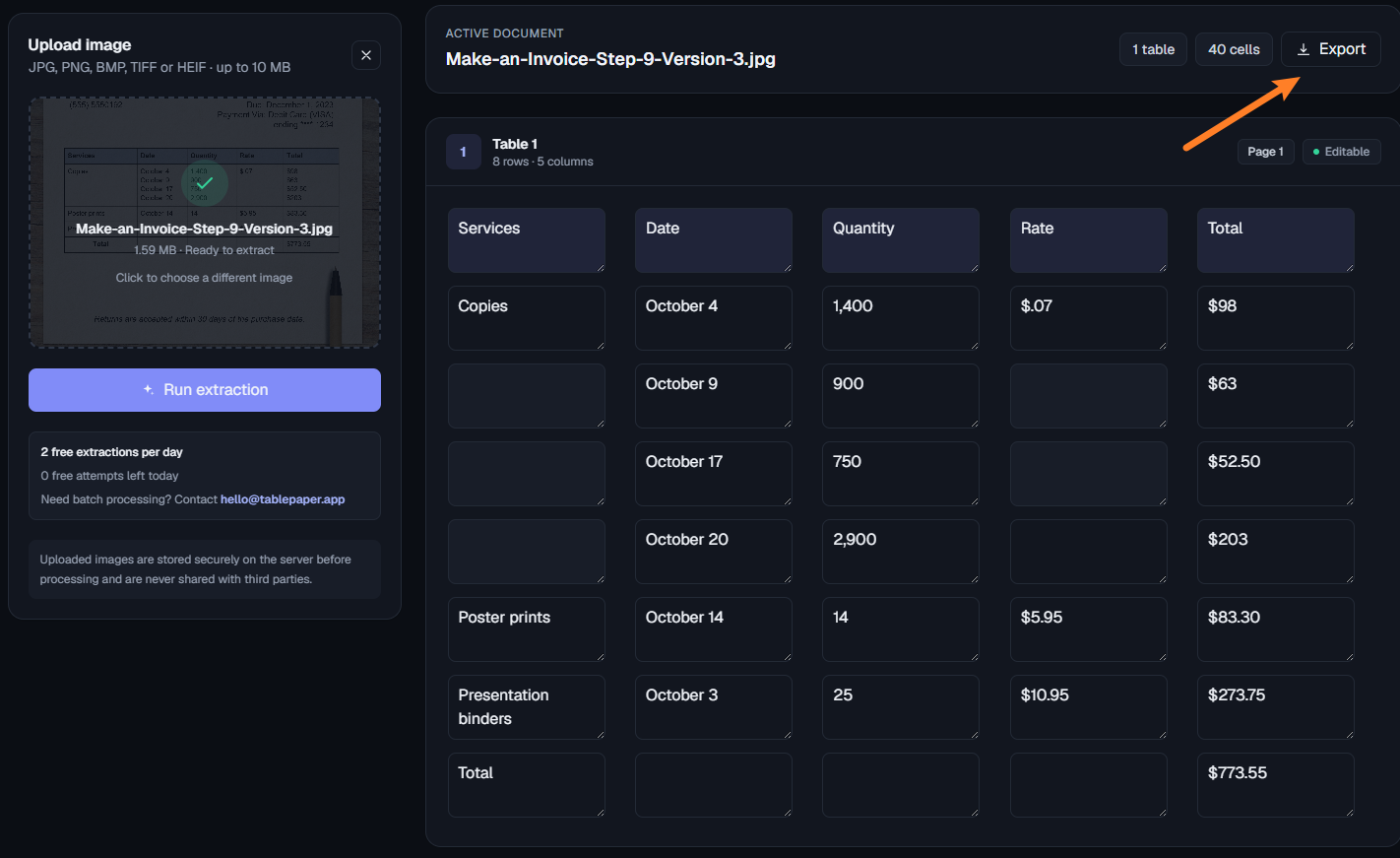The width and height of the screenshot is (1400, 858).
Task: Click the Copies cell
Action: [527, 318]
